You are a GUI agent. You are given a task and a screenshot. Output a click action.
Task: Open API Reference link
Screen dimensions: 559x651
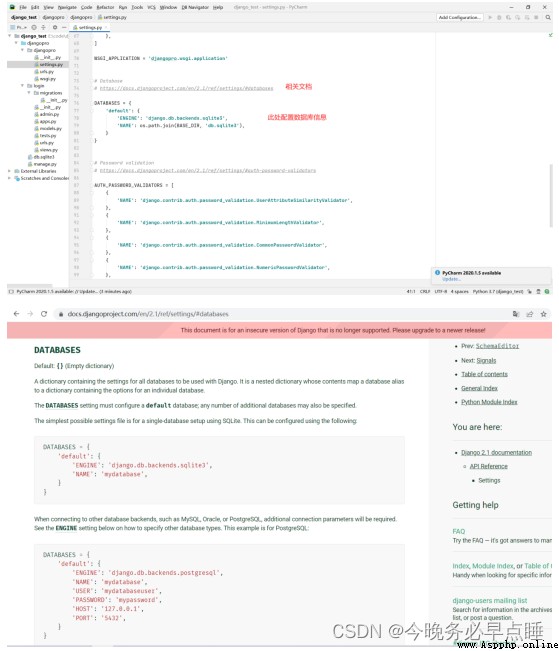pyautogui.click(x=488, y=466)
